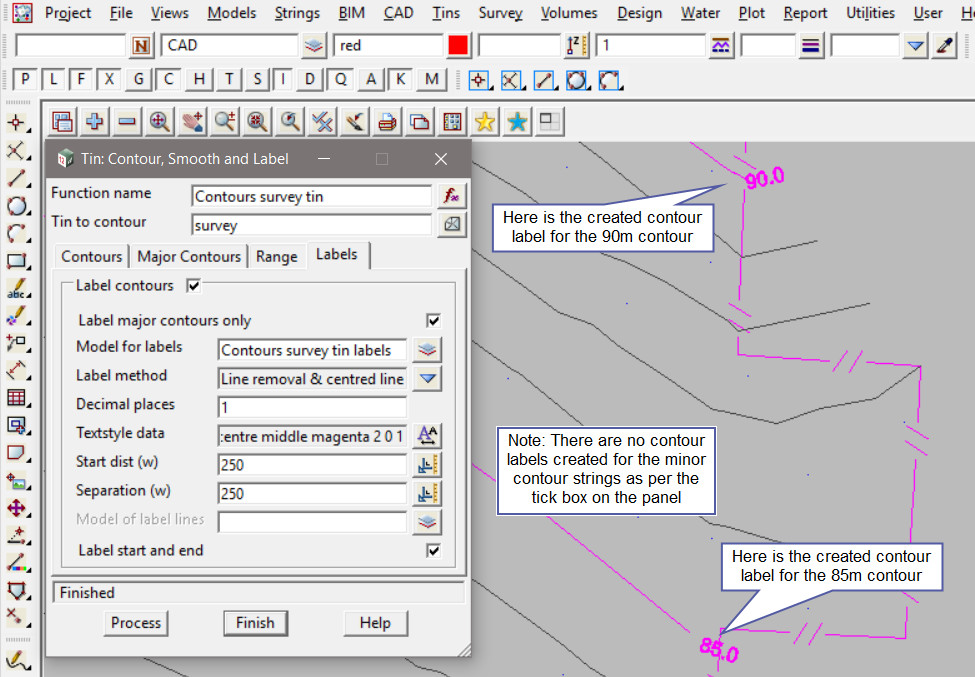The height and width of the screenshot is (677, 975).
Task: Toggle the P snap letter button
Action: click(x=25, y=79)
